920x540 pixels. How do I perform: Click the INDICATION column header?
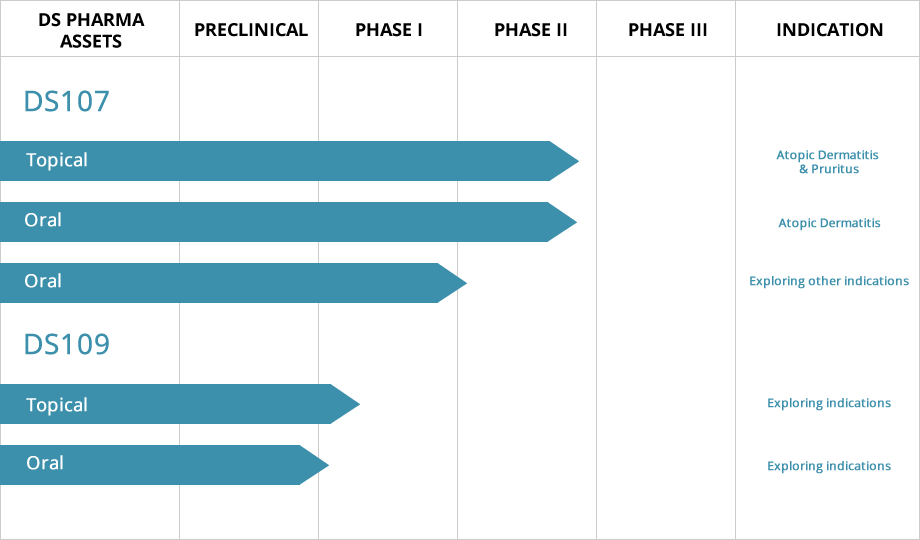[x=829, y=29]
